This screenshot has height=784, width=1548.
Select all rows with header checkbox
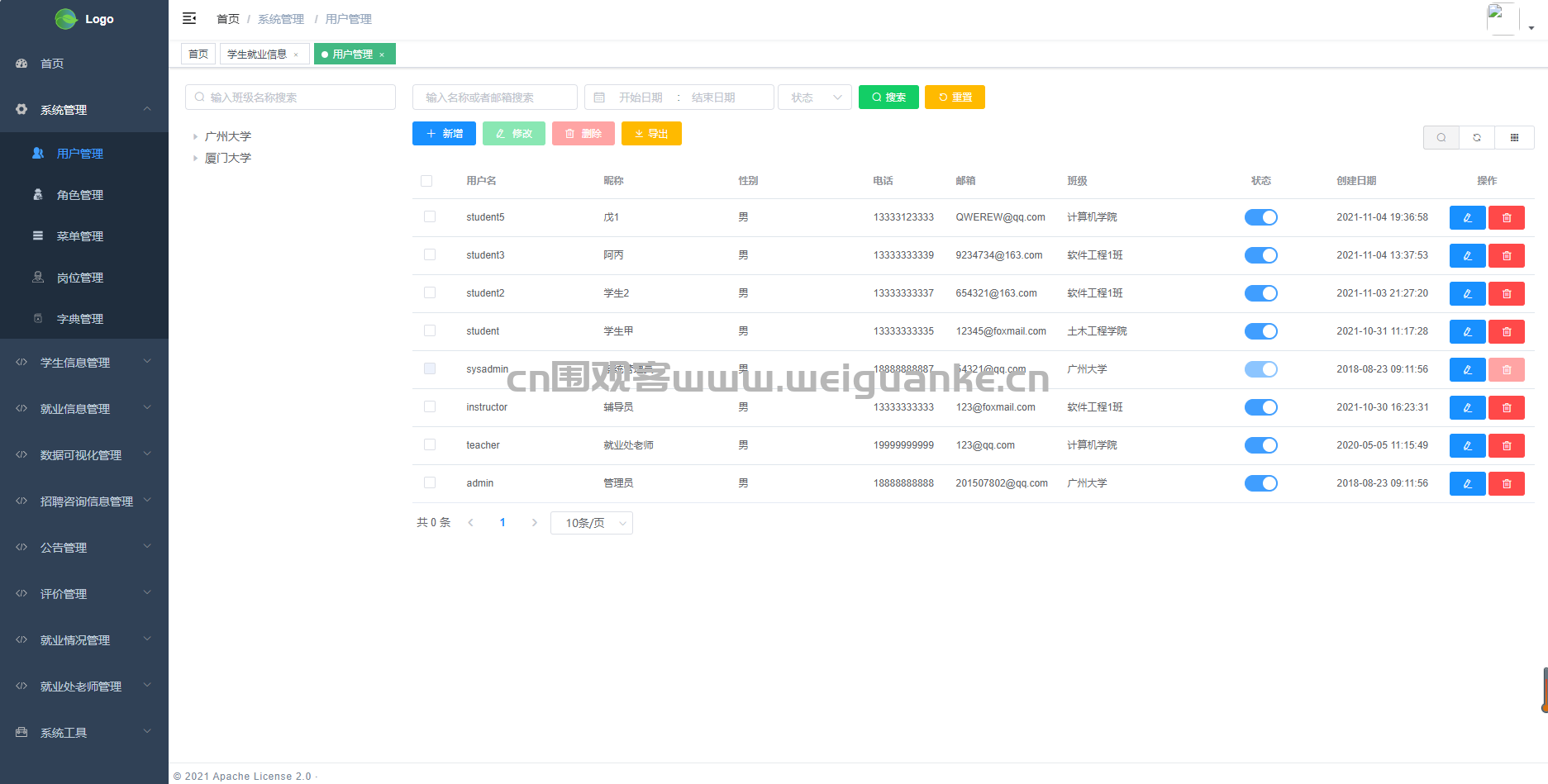pyautogui.click(x=426, y=181)
